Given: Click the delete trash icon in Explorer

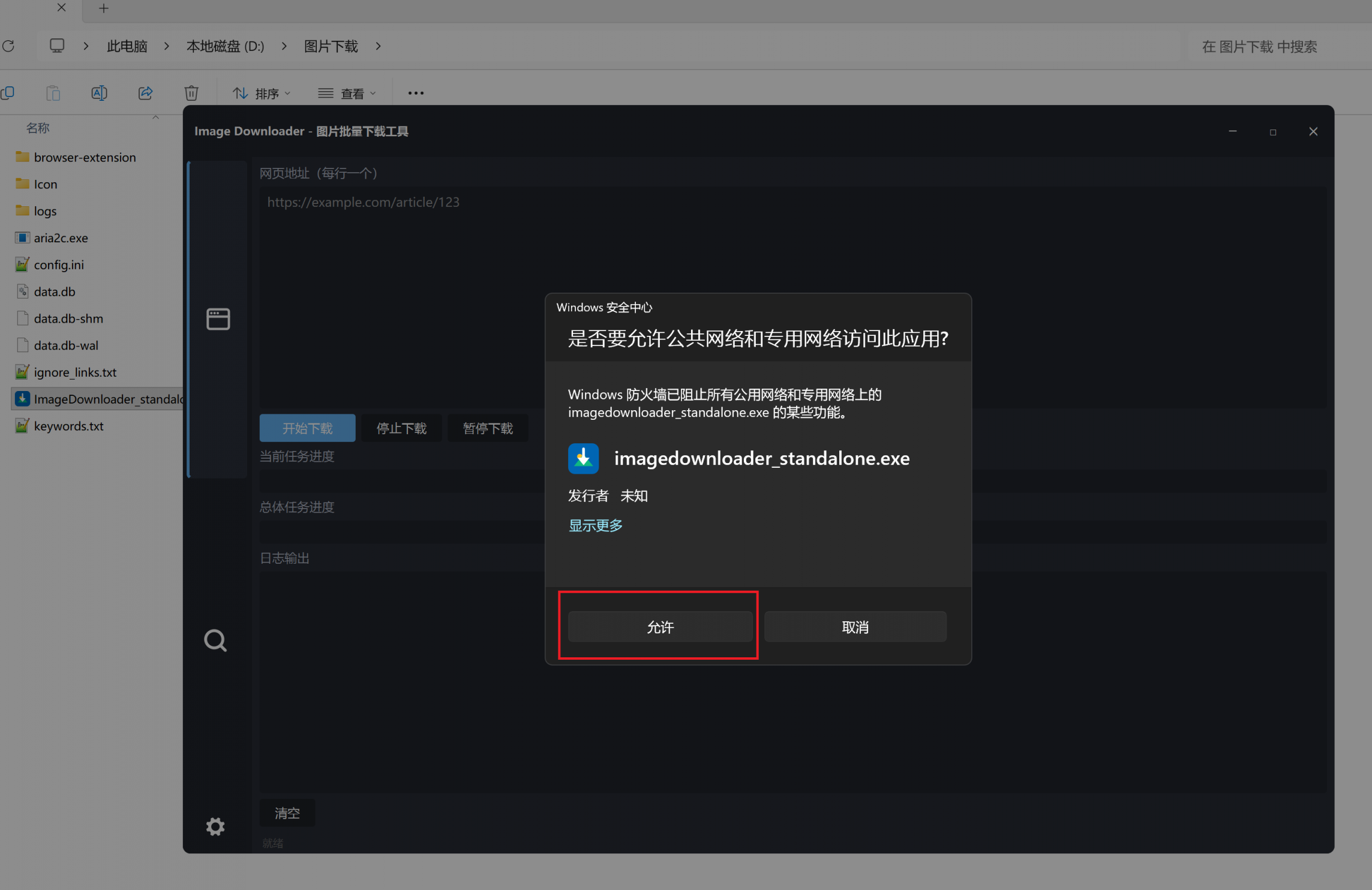Looking at the screenshot, I should [x=191, y=93].
